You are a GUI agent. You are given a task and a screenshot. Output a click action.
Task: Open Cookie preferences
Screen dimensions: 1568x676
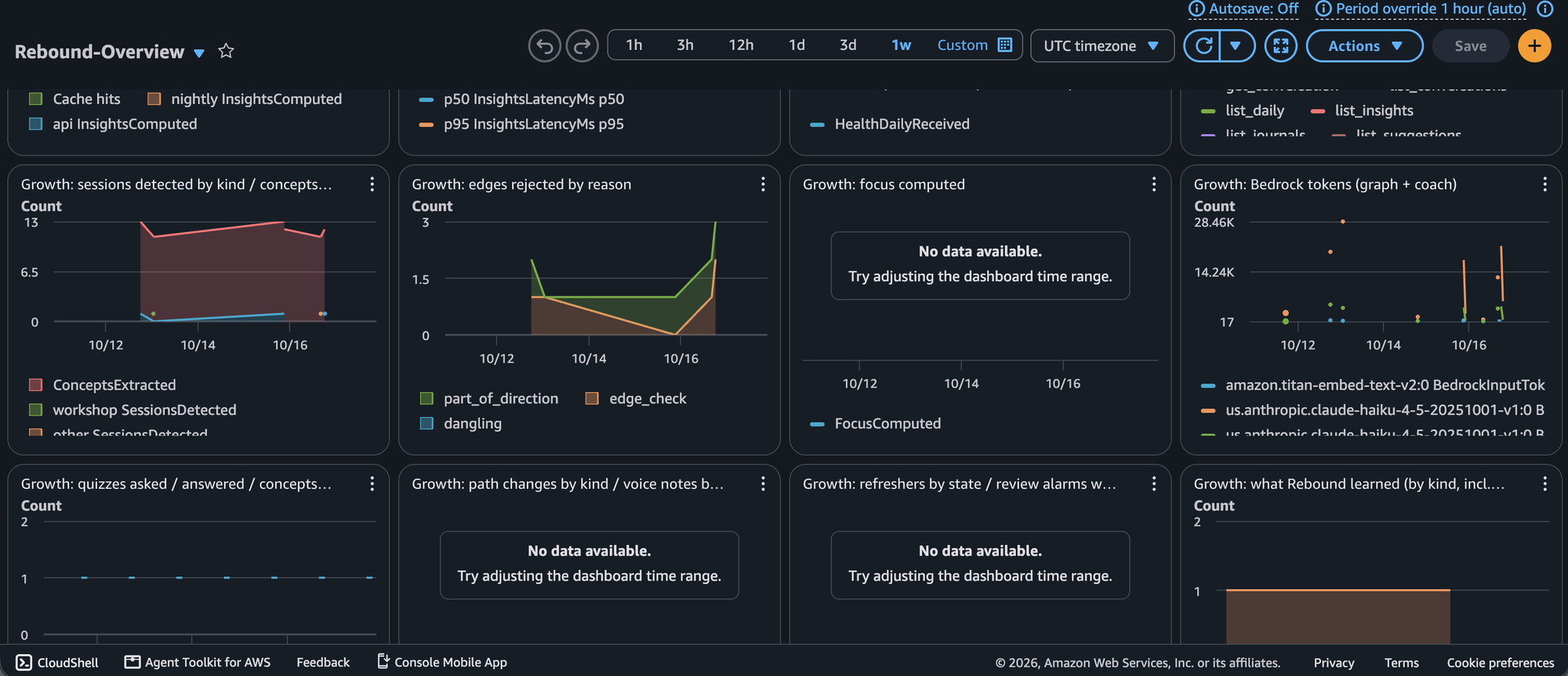(x=1500, y=663)
